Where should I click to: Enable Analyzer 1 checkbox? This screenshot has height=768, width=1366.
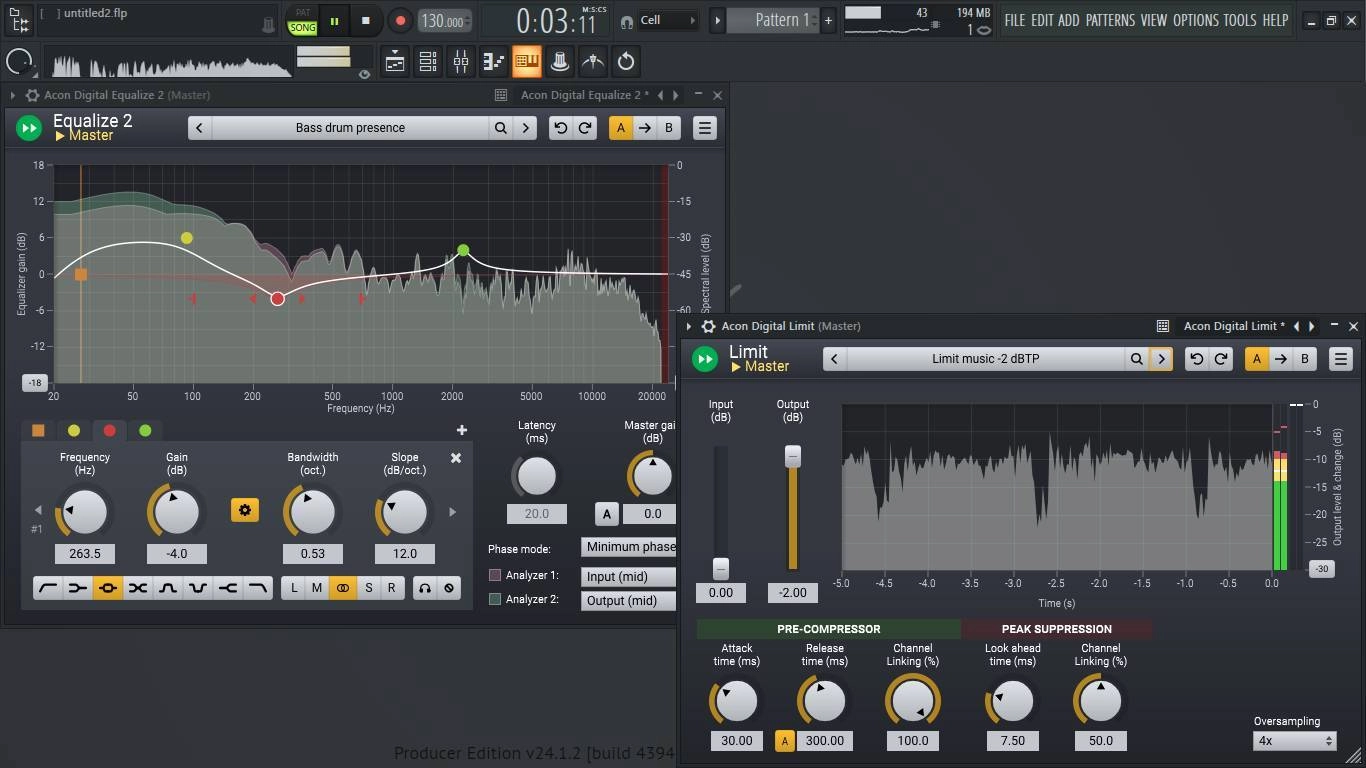coord(494,575)
